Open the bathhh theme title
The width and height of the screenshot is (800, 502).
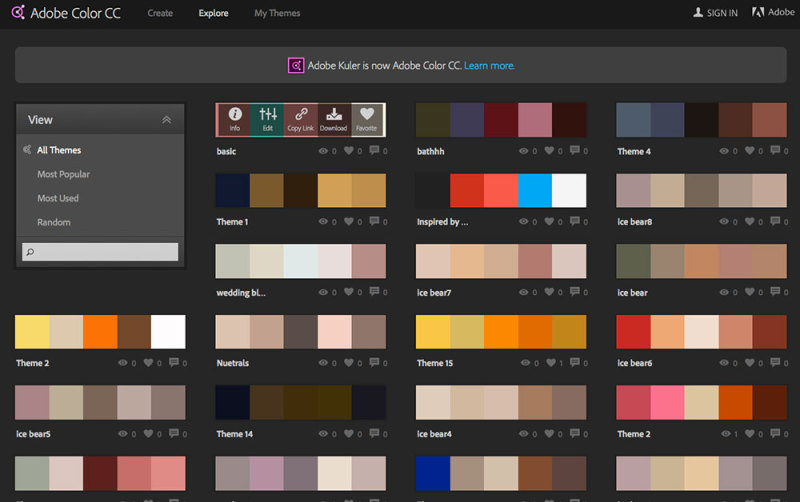tap(430, 151)
